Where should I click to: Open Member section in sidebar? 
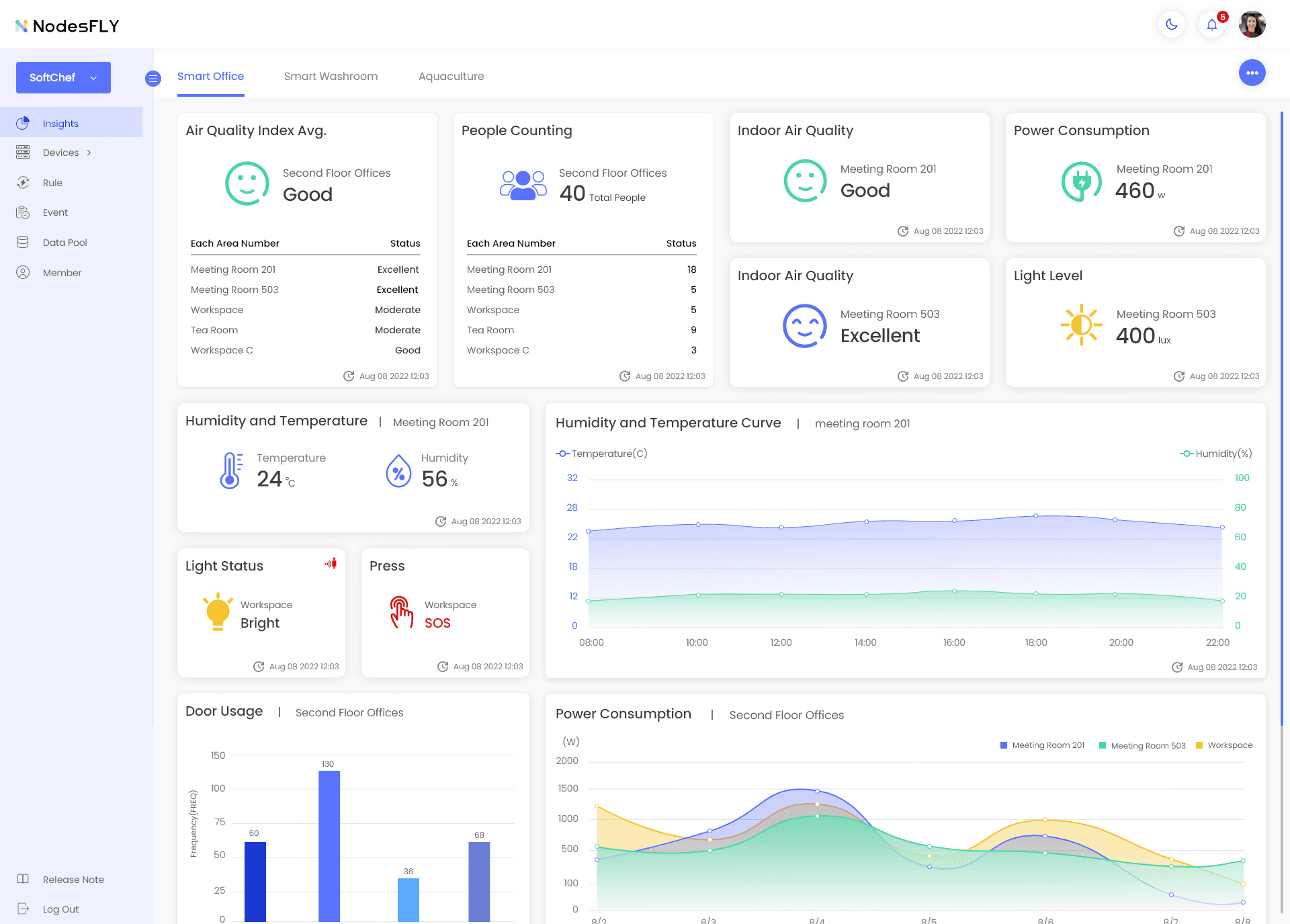coord(62,273)
